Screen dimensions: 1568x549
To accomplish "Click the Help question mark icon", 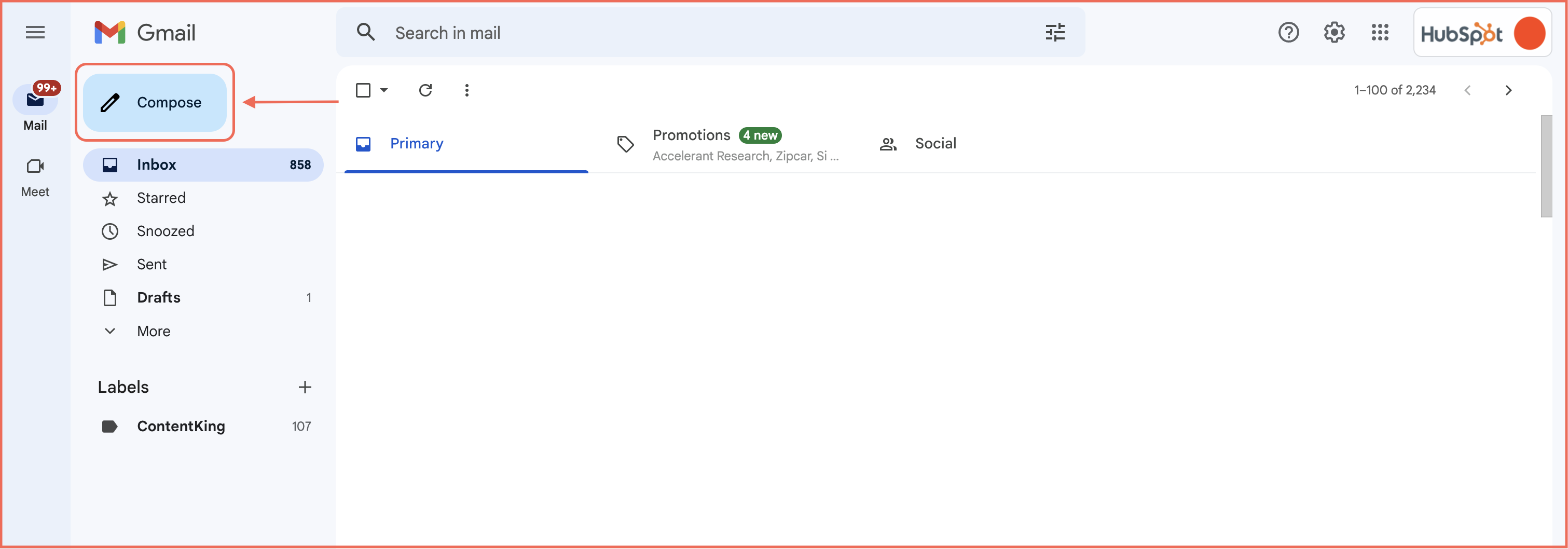I will pyautogui.click(x=1288, y=32).
